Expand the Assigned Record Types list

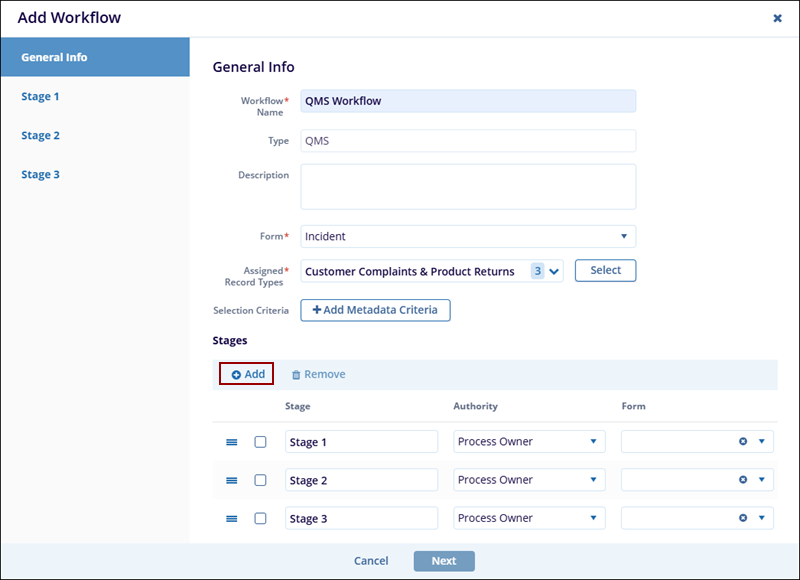coord(555,271)
